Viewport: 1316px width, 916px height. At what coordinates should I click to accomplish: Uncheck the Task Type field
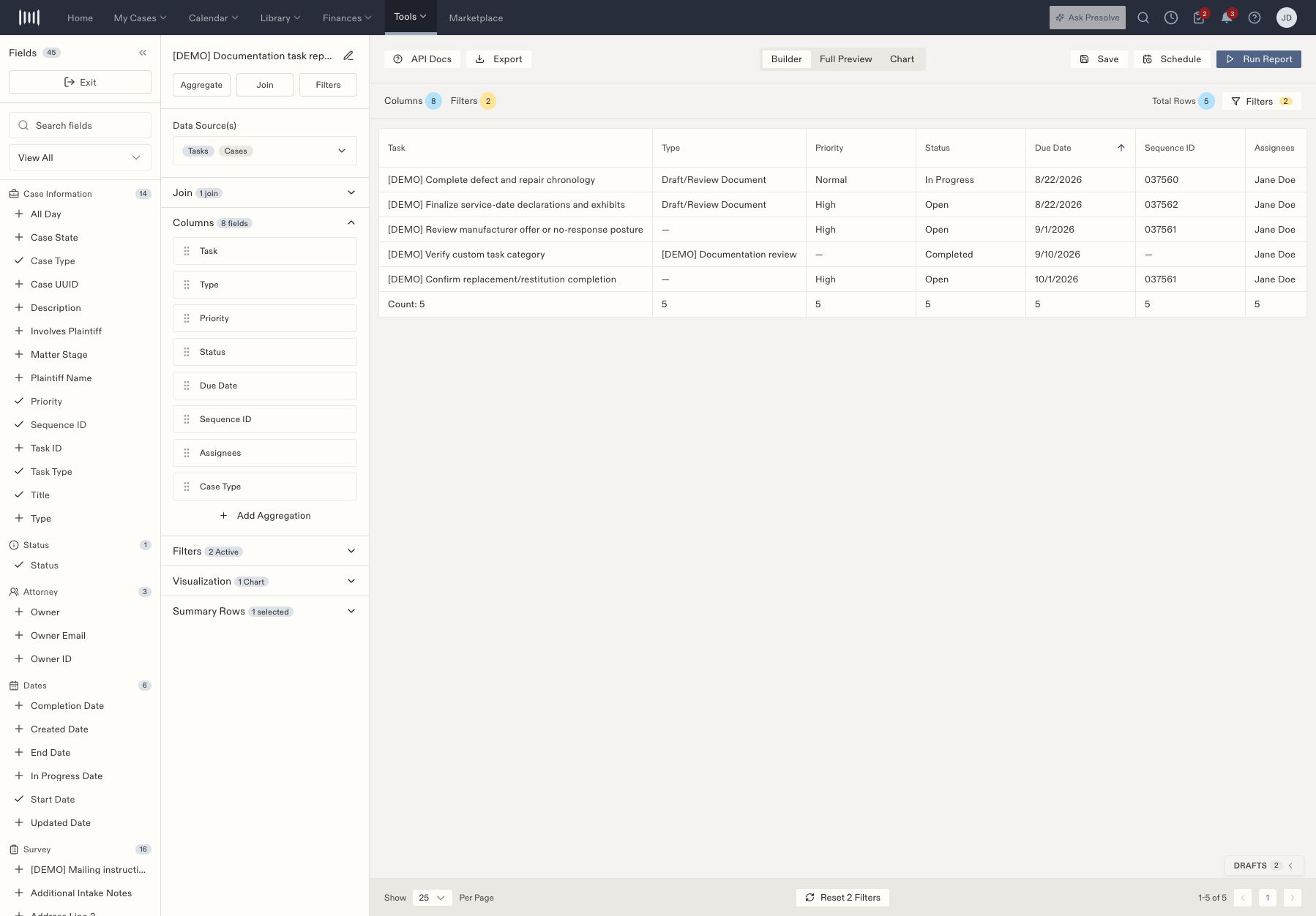19,471
